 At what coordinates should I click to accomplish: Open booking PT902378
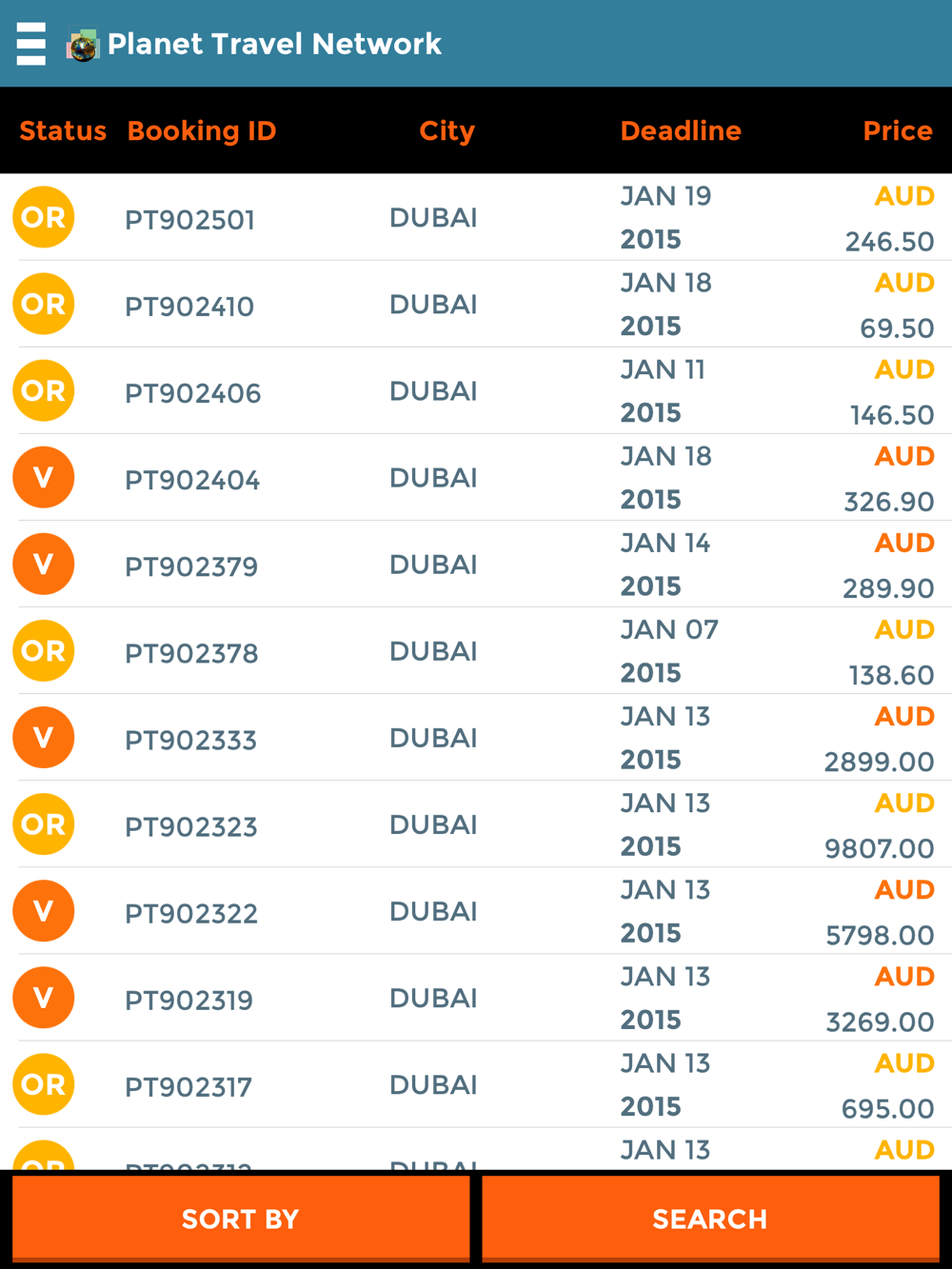point(191,653)
